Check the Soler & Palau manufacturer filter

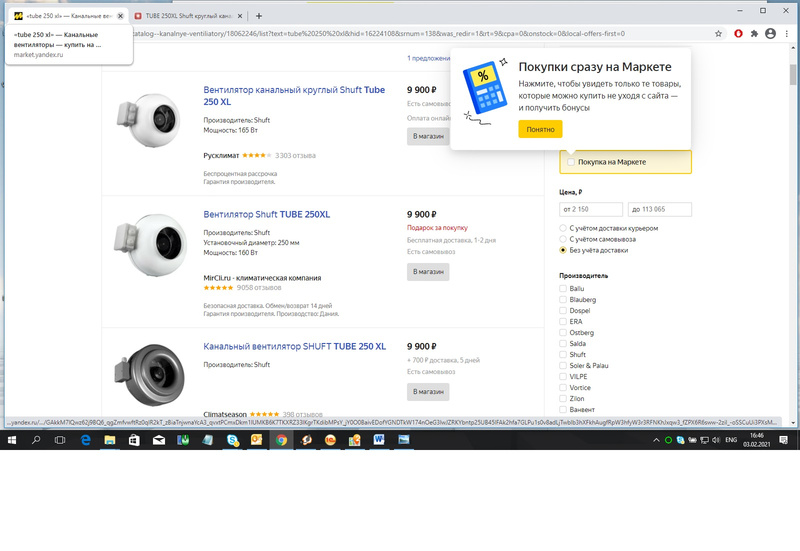(x=563, y=365)
